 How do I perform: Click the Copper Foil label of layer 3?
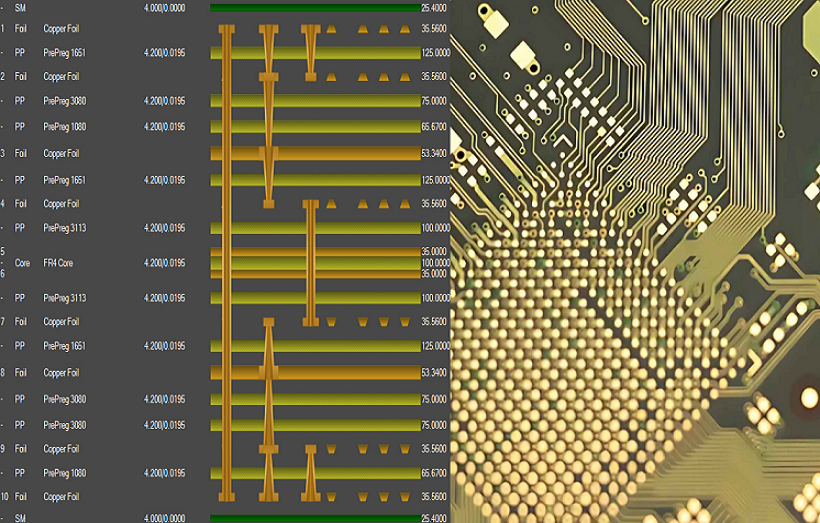click(61, 154)
